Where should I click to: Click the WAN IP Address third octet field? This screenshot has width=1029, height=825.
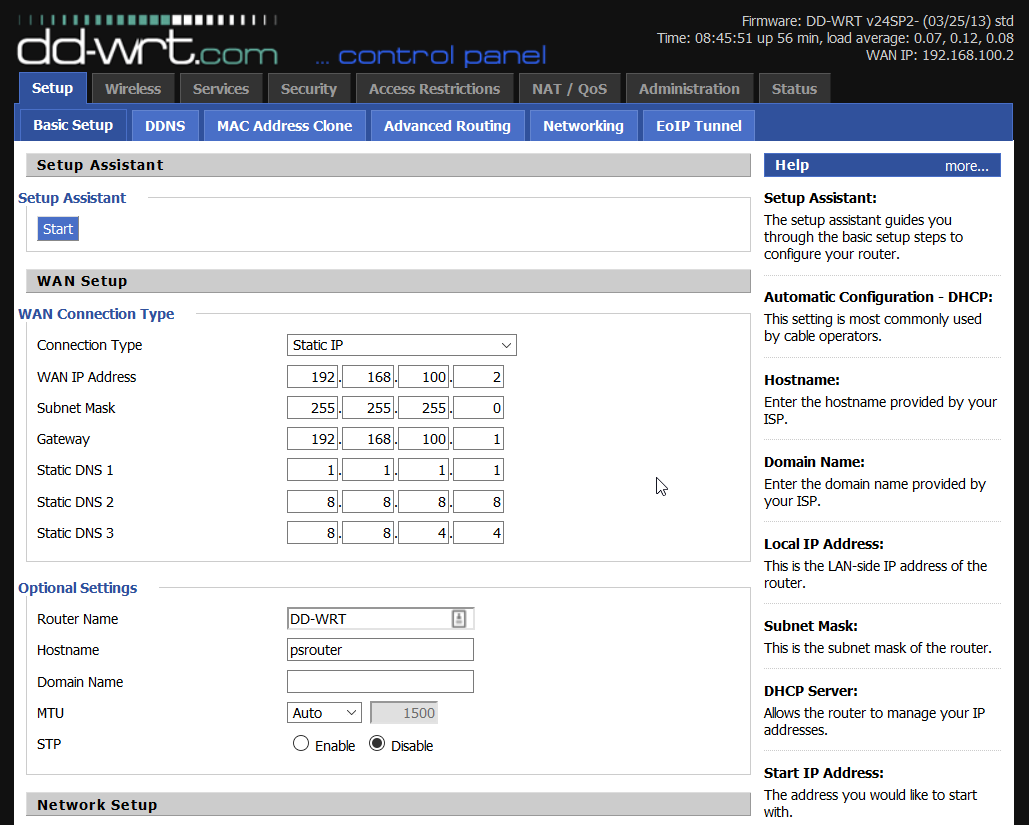pos(423,377)
